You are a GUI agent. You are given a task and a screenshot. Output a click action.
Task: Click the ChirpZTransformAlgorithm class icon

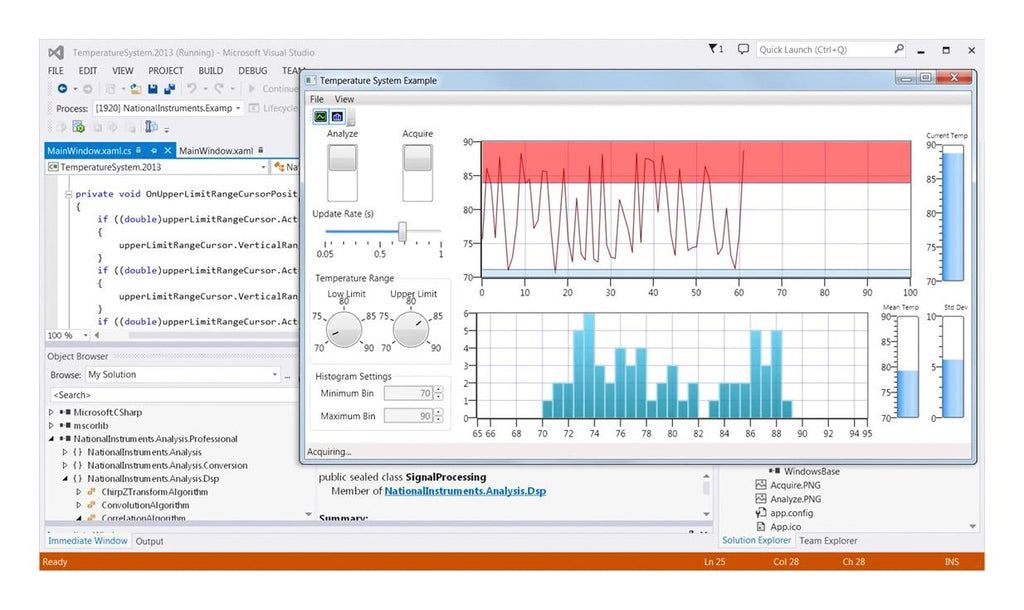[91, 492]
